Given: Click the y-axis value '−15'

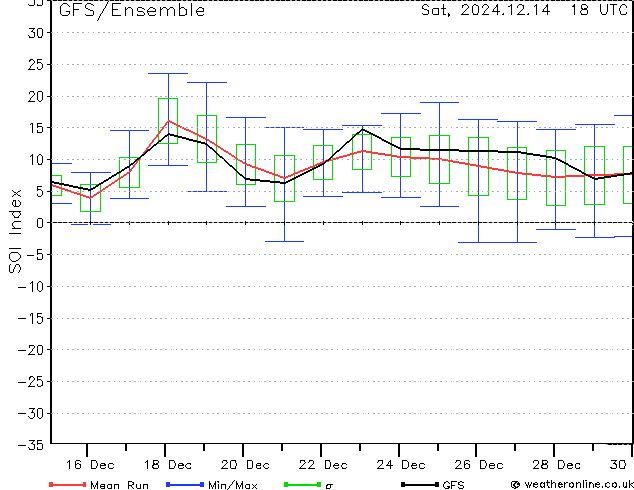Looking at the screenshot, I should click(31, 318).
